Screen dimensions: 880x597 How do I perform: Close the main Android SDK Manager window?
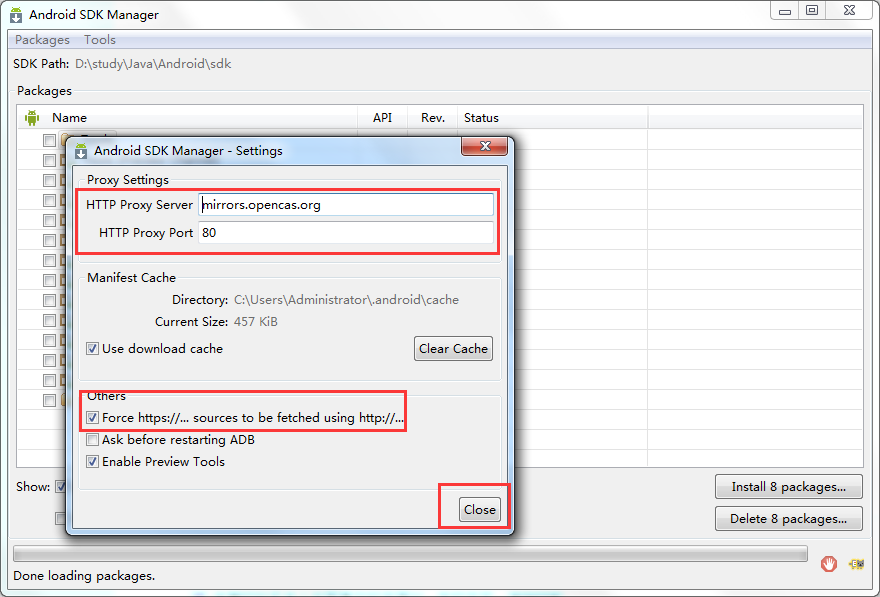coord(850,11)
